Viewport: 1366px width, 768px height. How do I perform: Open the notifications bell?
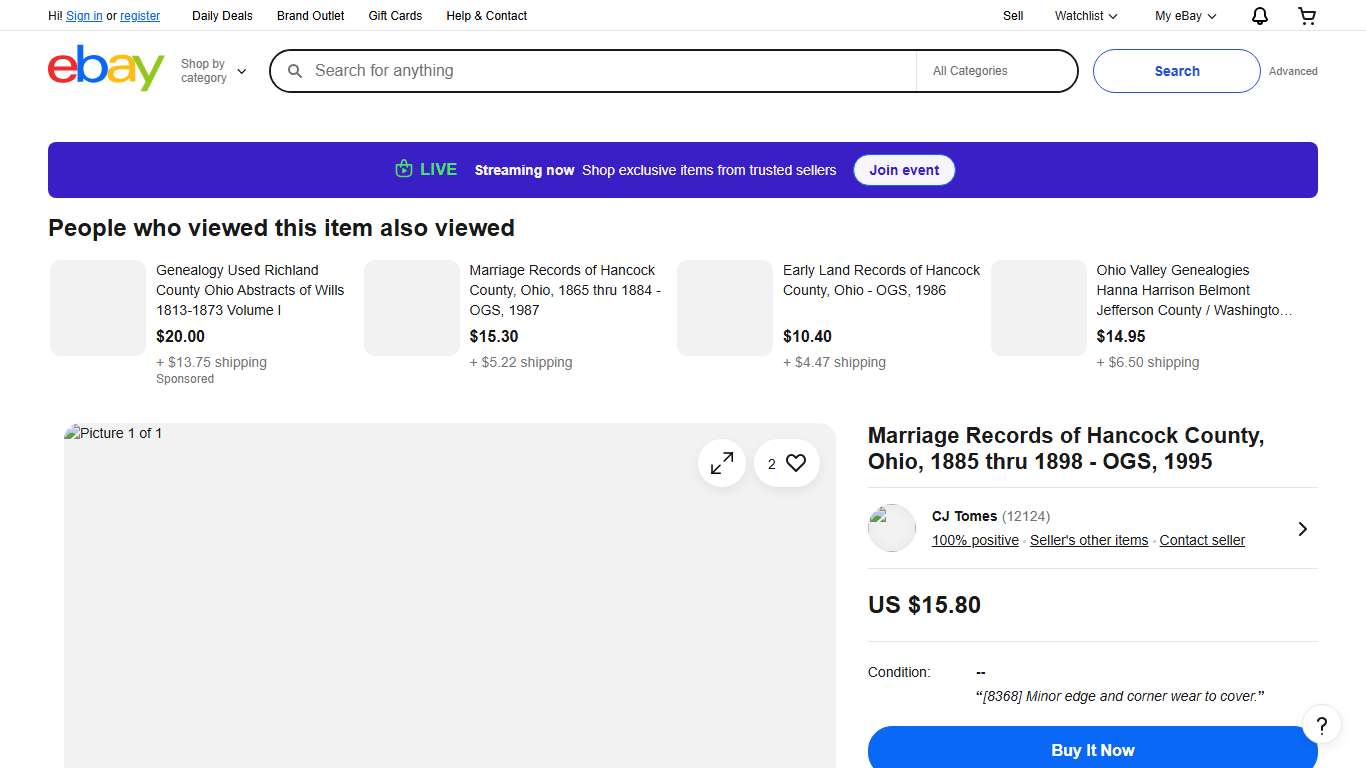point(1260,16)
